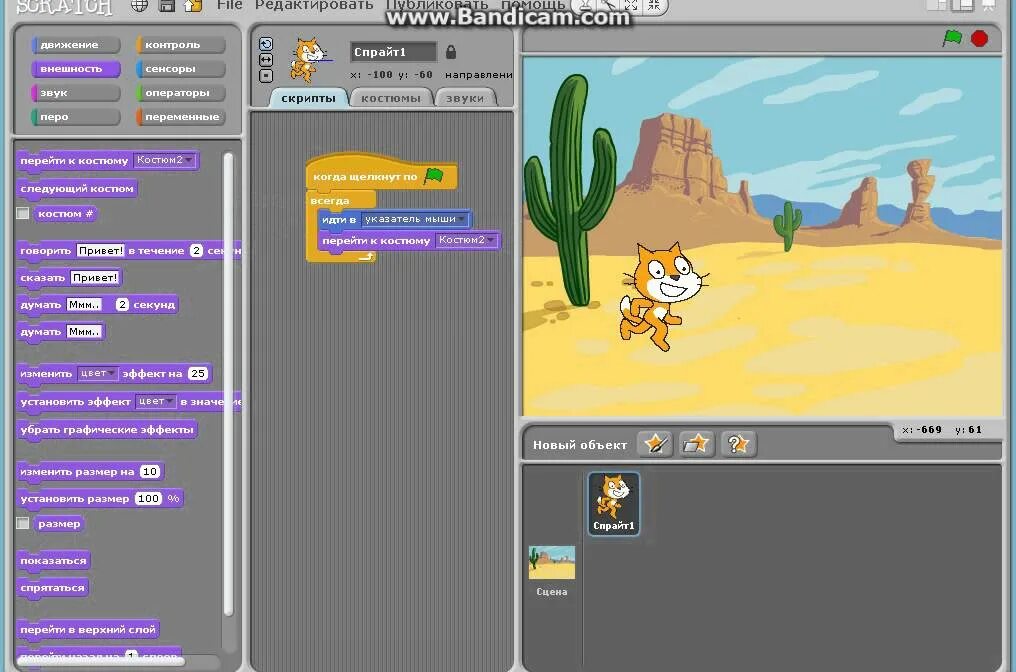Viewport: 1016px width, 672px height.
Task: Open the Публиковать menu
Action: coord(437,5)
